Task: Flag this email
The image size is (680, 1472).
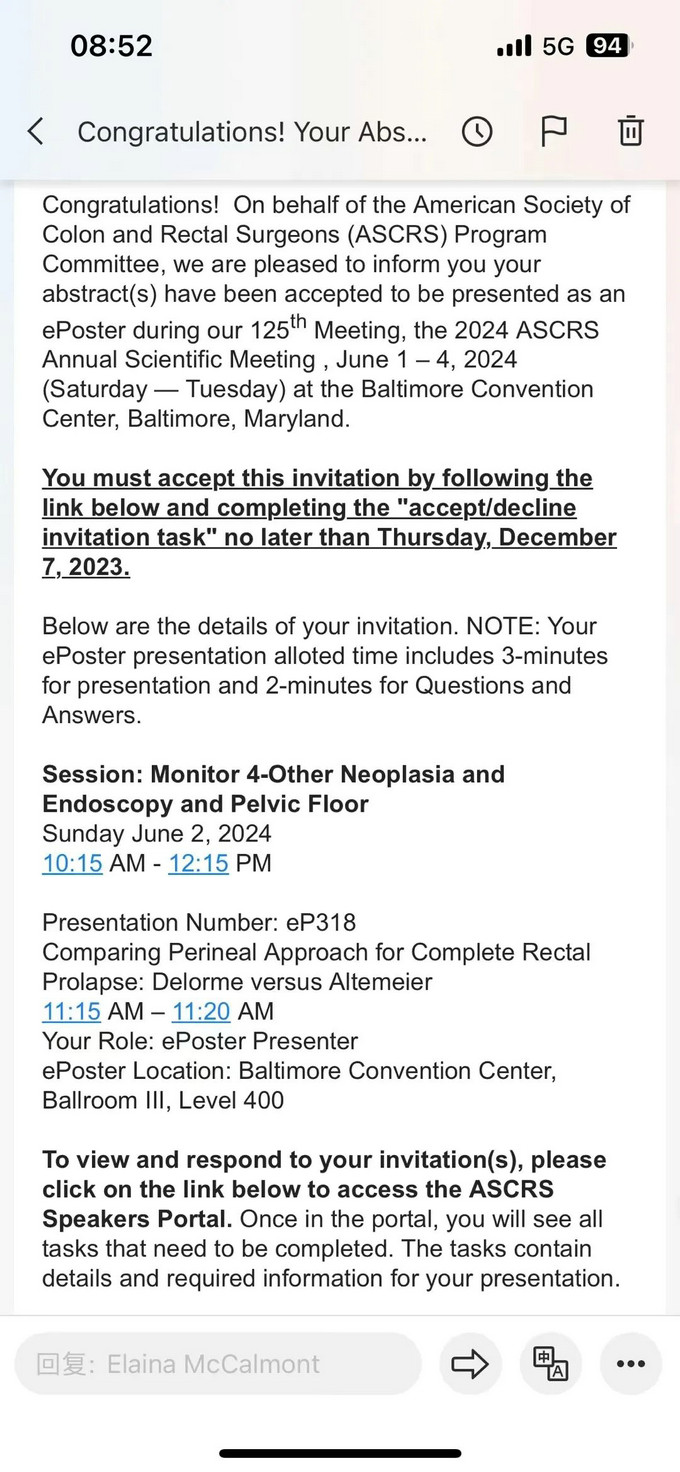Action: tap(553, 131)
